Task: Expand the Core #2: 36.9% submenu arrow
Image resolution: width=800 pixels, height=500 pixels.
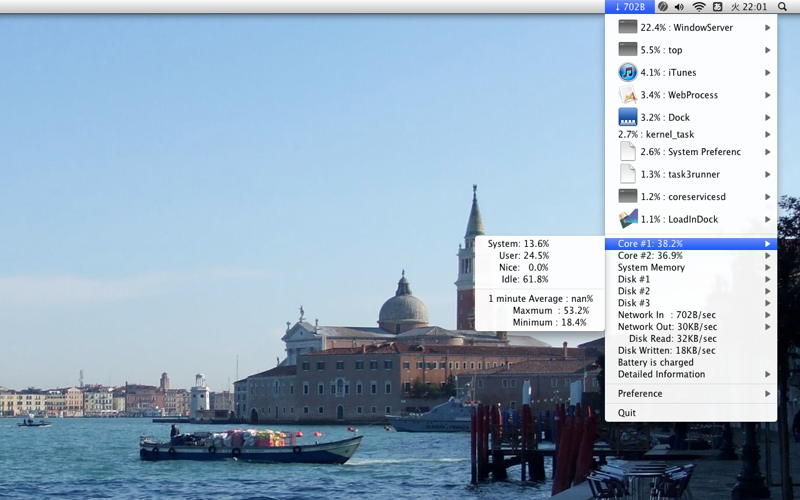Action: pyautogui.click(x=767, y=256)
